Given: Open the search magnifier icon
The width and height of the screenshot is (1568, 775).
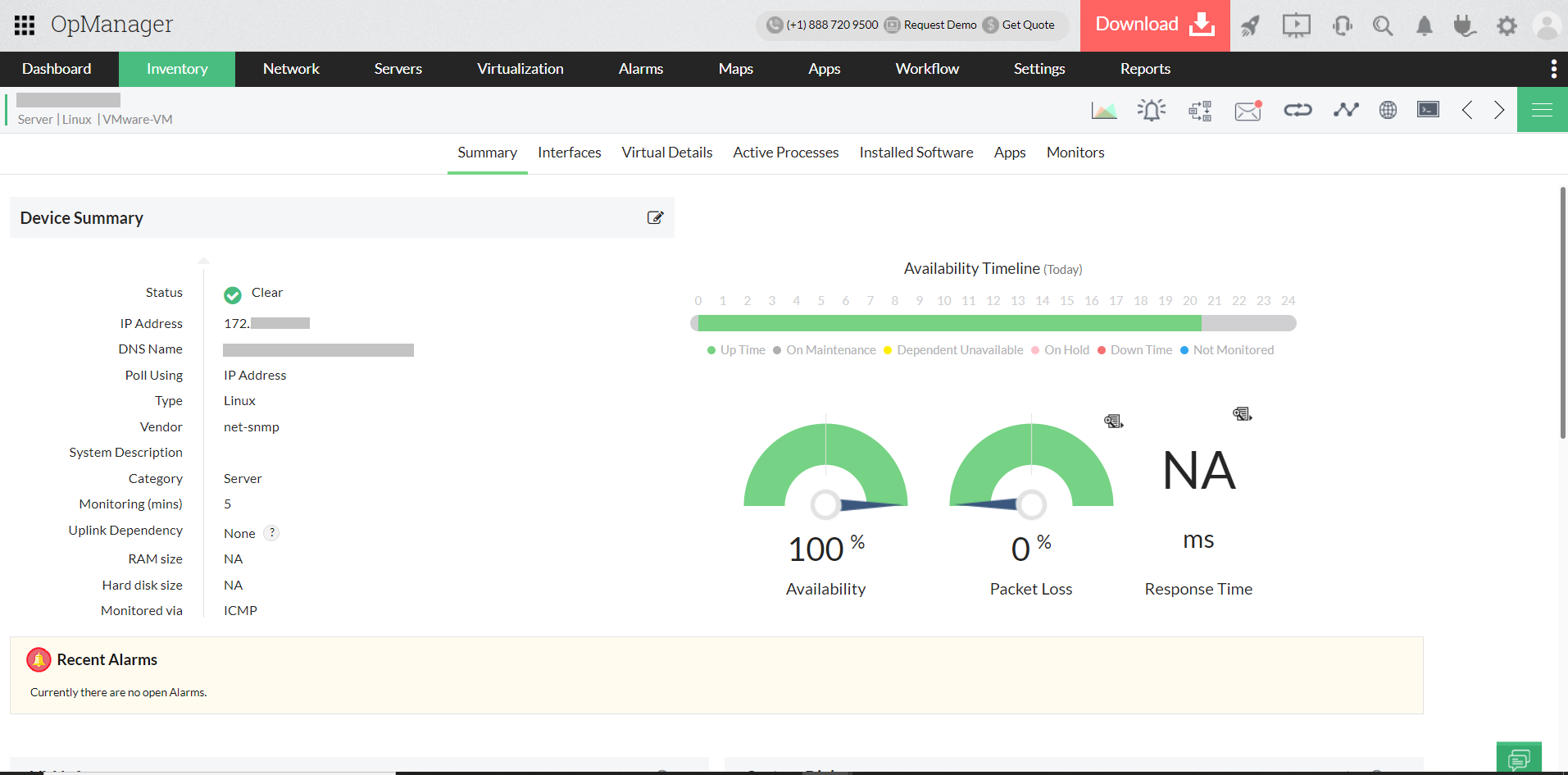Looking at the screenshot, I should (1383, 26).
